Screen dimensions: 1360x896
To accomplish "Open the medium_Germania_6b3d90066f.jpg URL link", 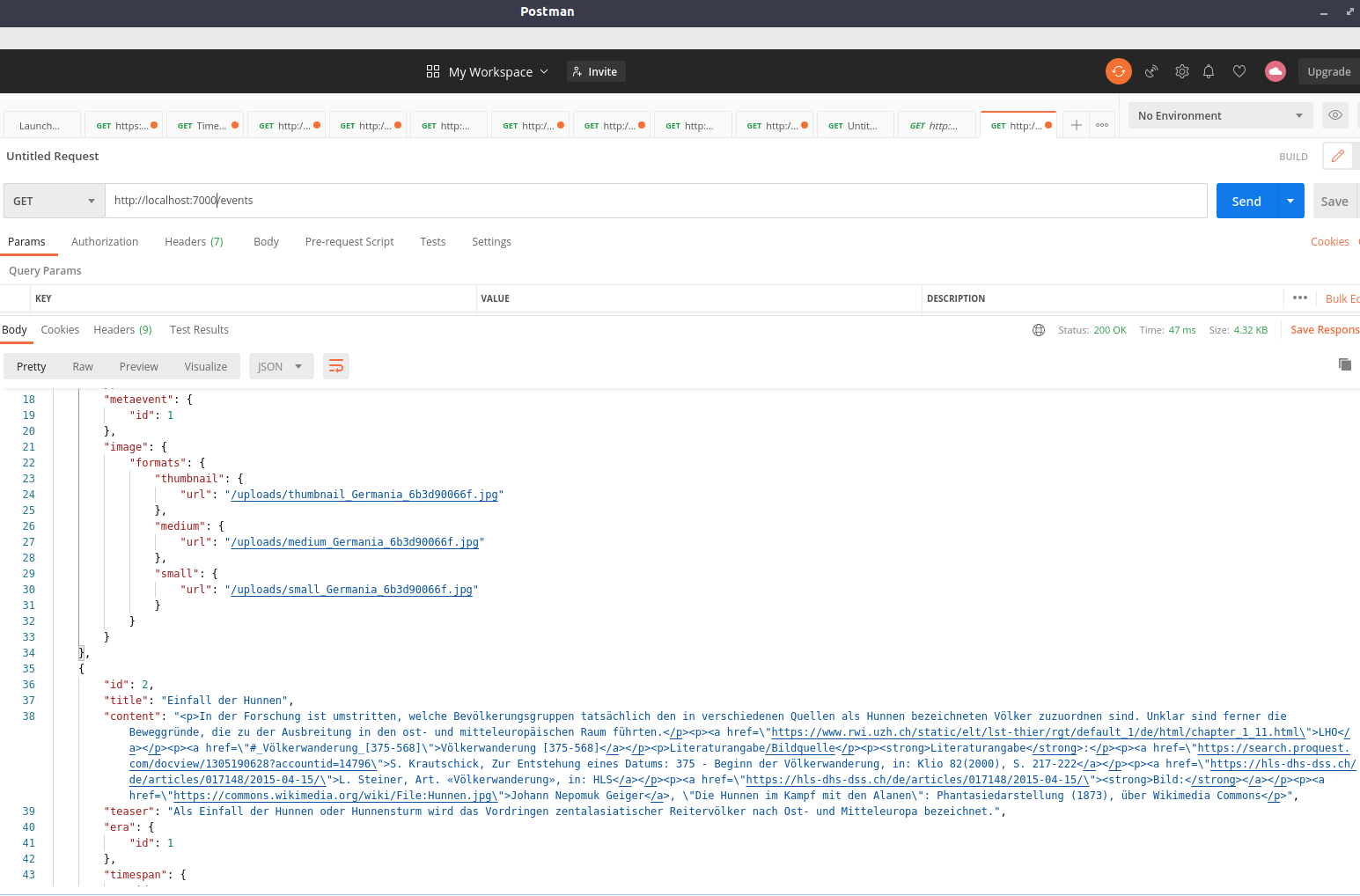I will click(x=355, y=541).
